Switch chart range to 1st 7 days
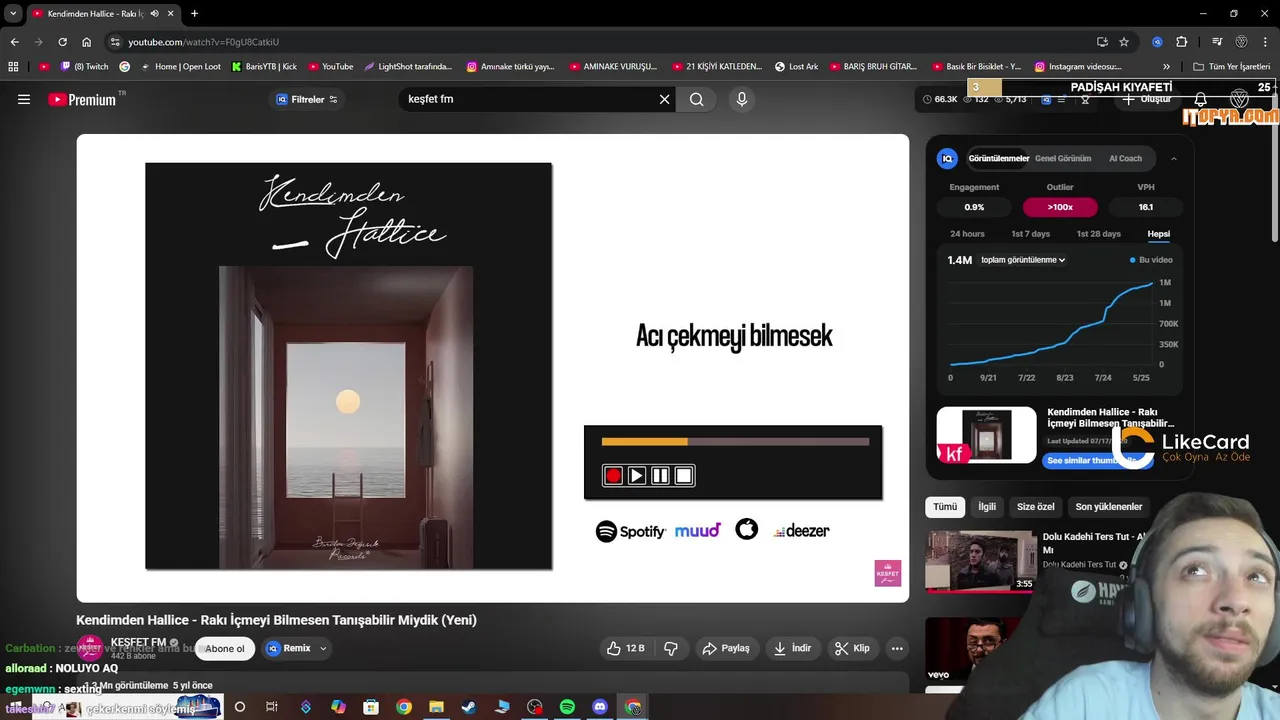Image resolution: width=1280 pixels, height=720 pixels. pyautogui.click(x=1030, y=234)
